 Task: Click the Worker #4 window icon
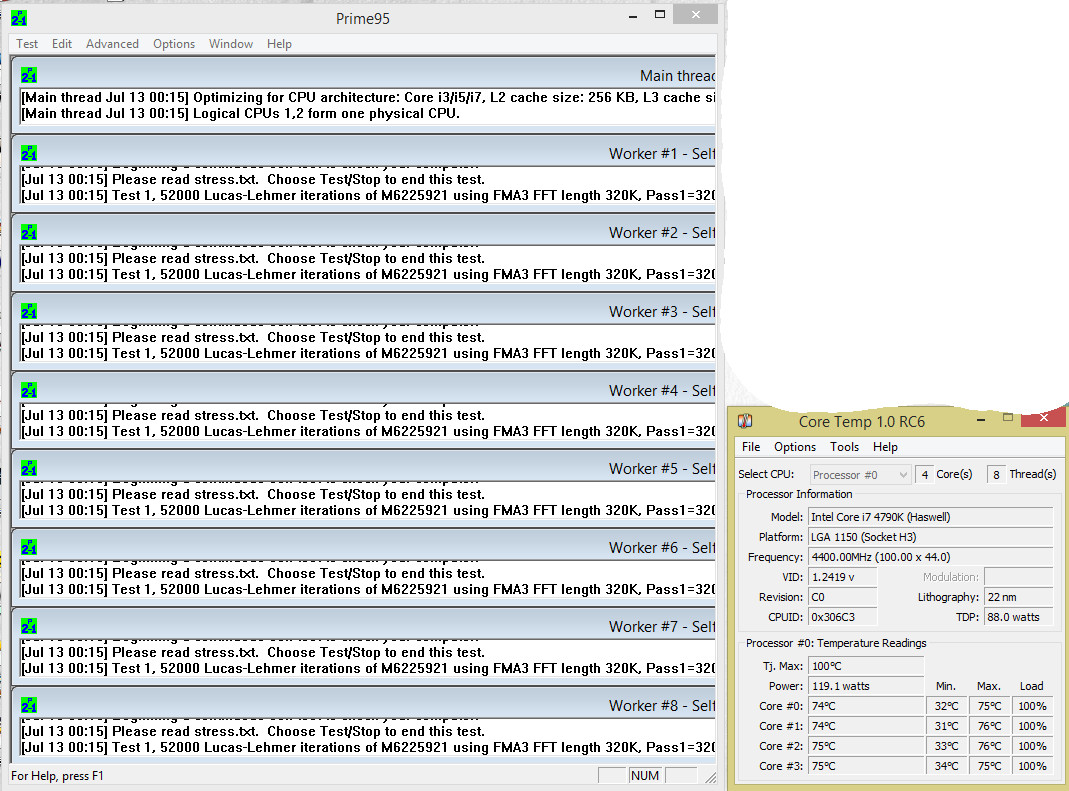[29, 390]
